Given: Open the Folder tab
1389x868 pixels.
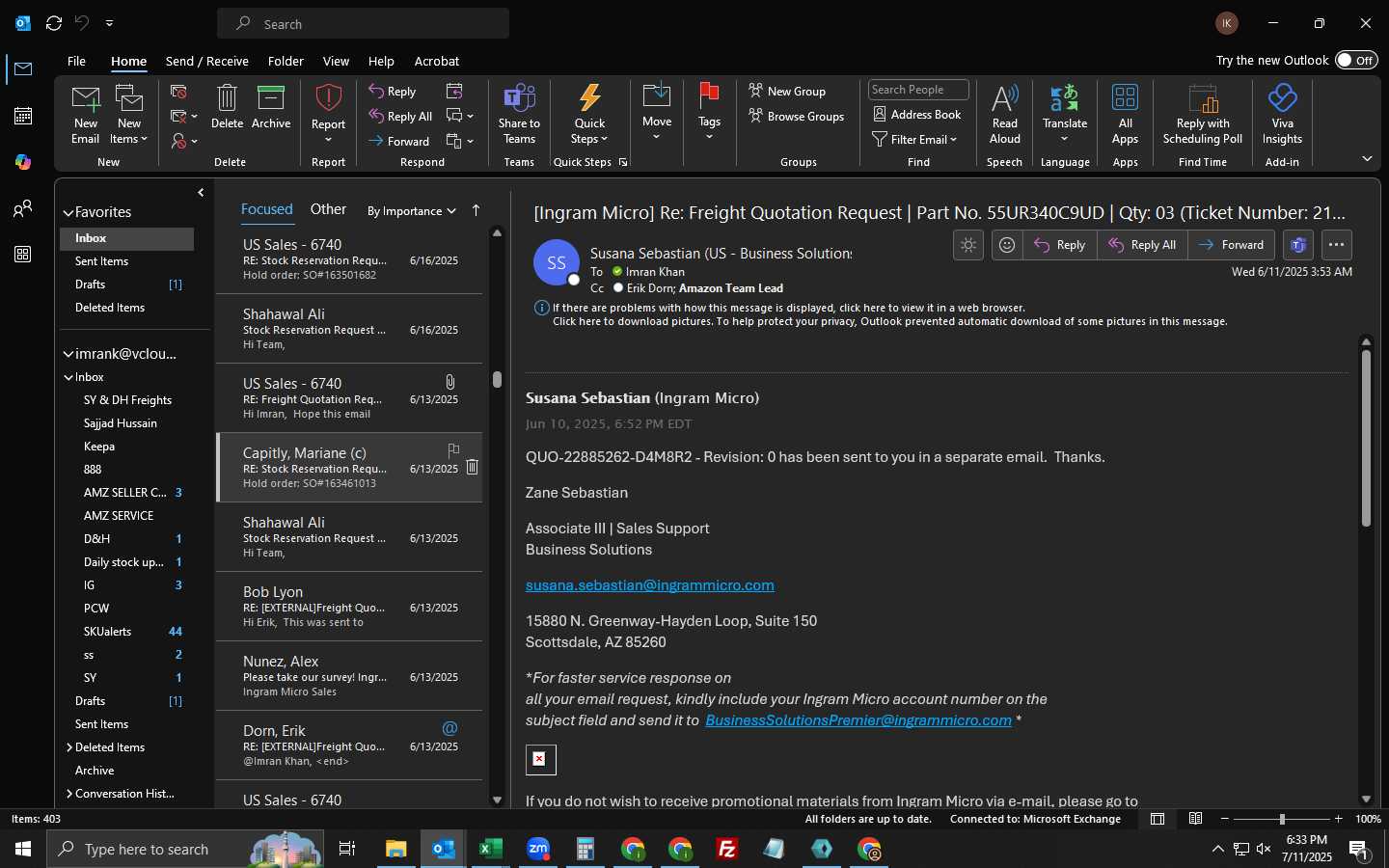Looking at the screenshot, I should [x=286, y=61].
